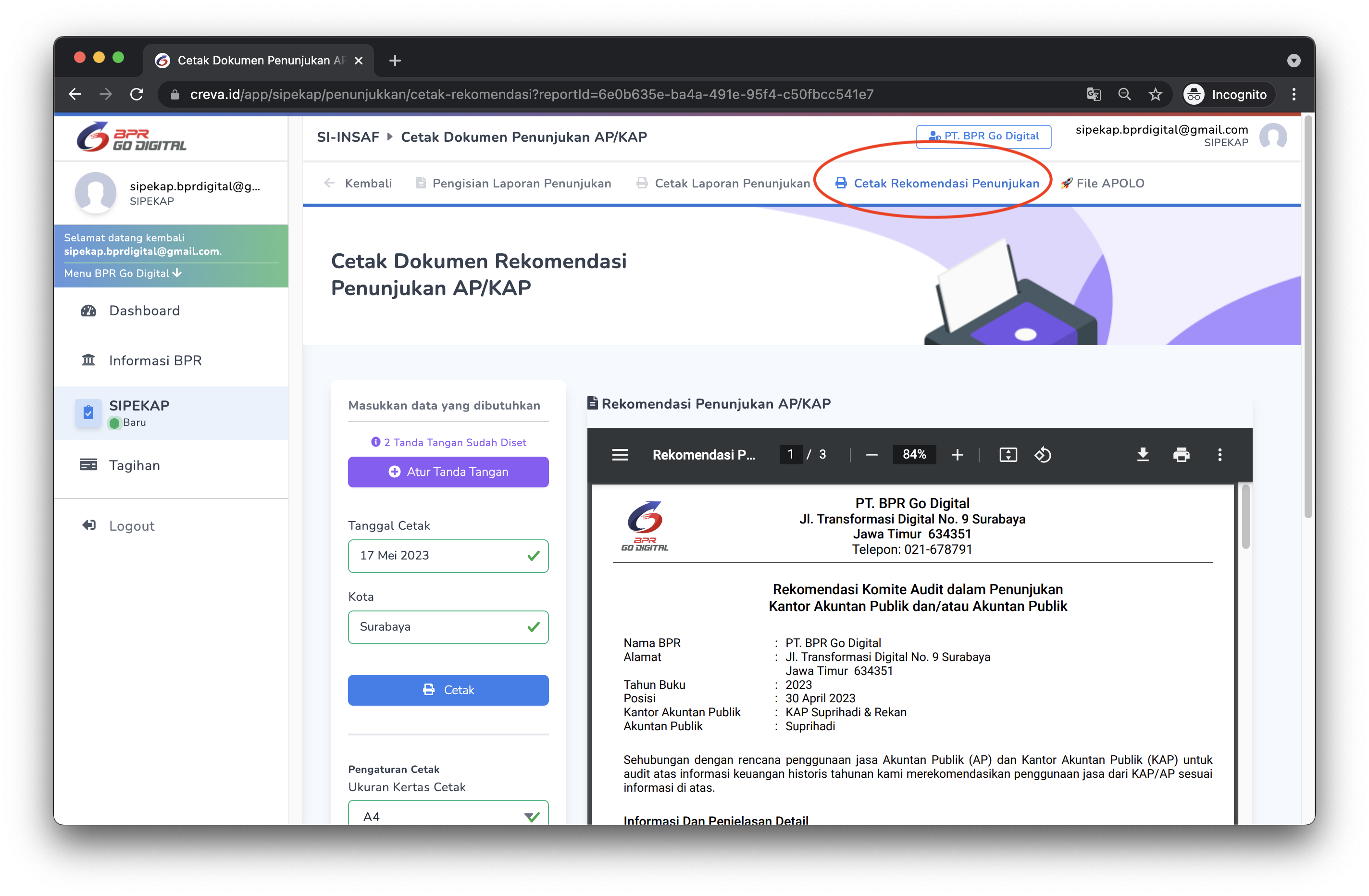Open the PDF viewer more actions menu
Image resolution: width=1369 pixels, height=896 pixels.
(x=1220, y=455)
